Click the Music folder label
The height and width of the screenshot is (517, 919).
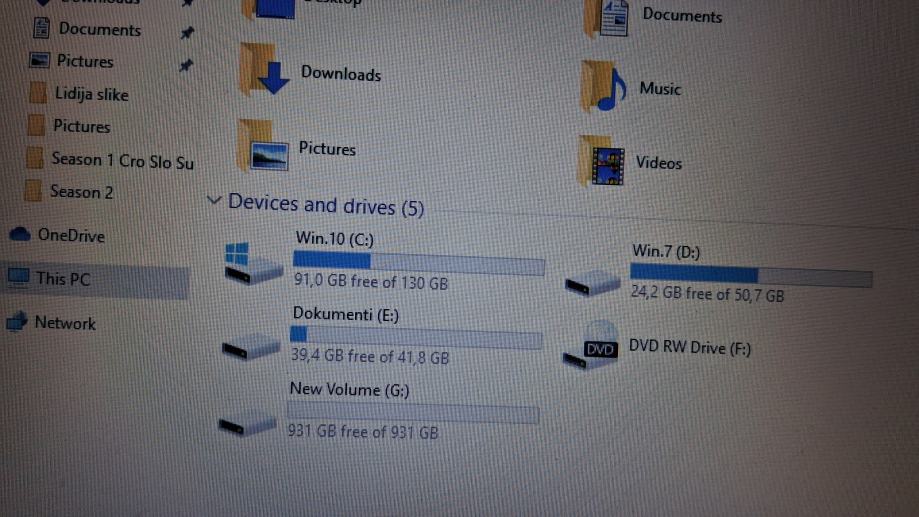pos(660,89)
